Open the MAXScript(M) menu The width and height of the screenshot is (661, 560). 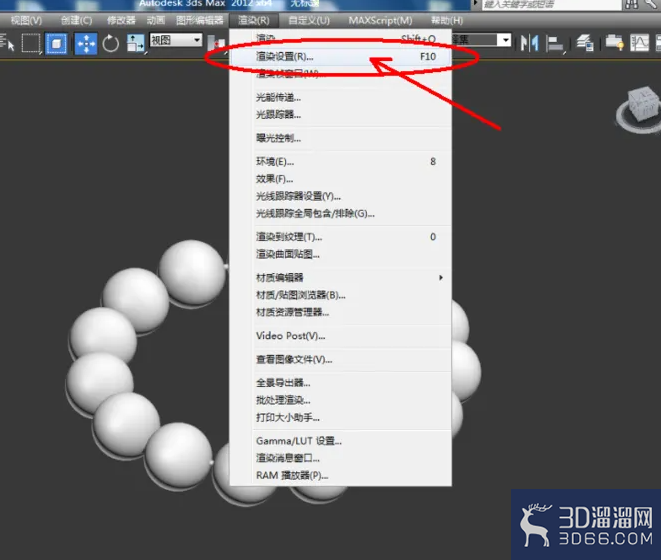click(380, 20)
